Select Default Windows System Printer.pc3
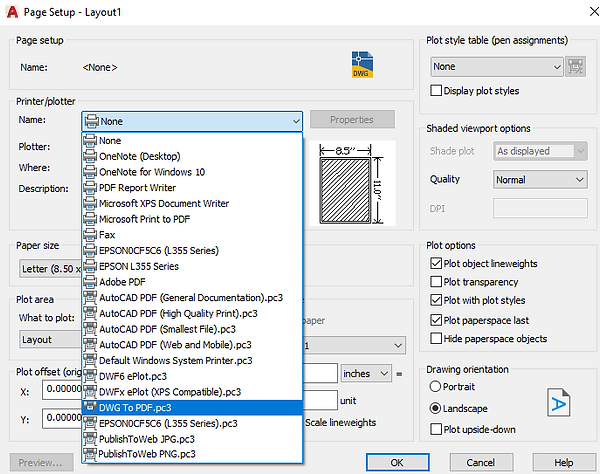600x474 pixels. 192,360
